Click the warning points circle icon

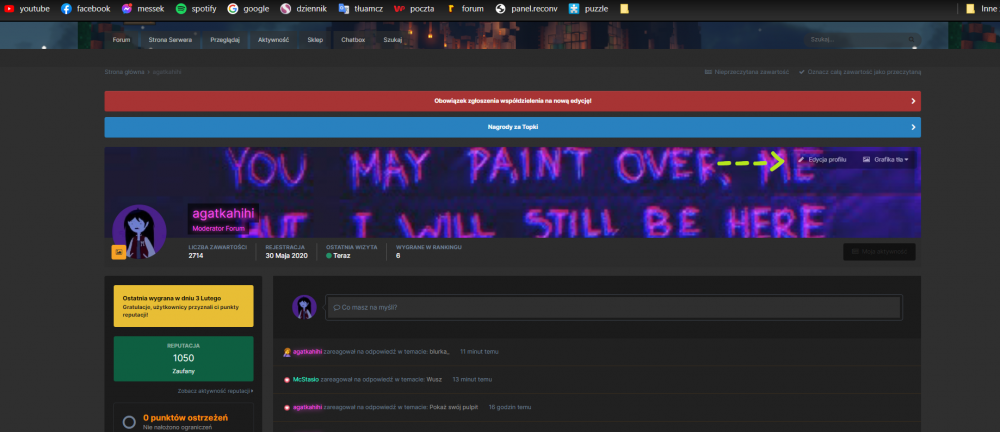coord(129,422)
